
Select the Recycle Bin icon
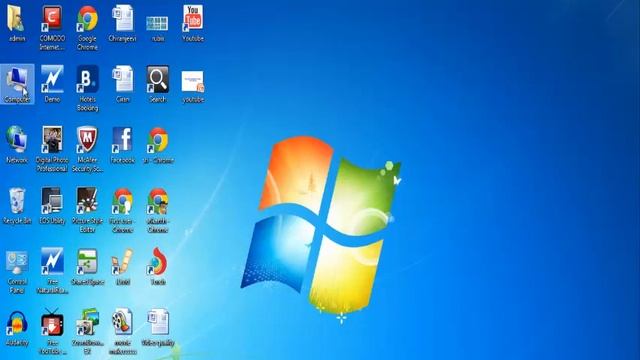point(17,201)
